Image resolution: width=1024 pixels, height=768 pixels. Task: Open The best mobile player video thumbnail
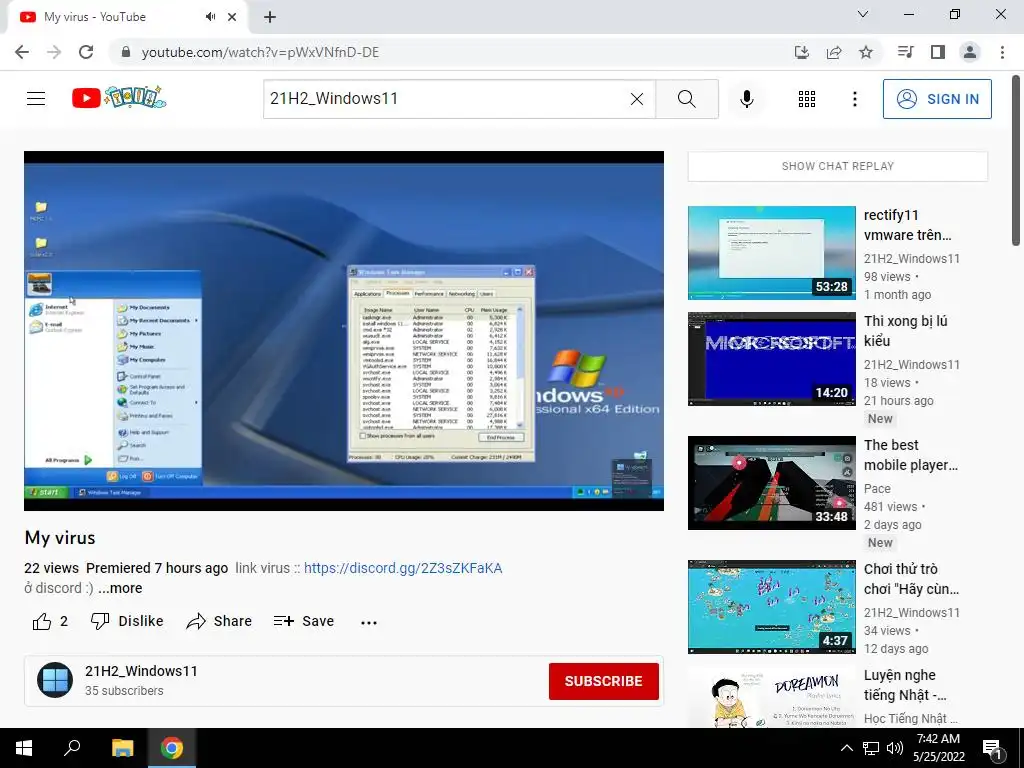point(771,483)
